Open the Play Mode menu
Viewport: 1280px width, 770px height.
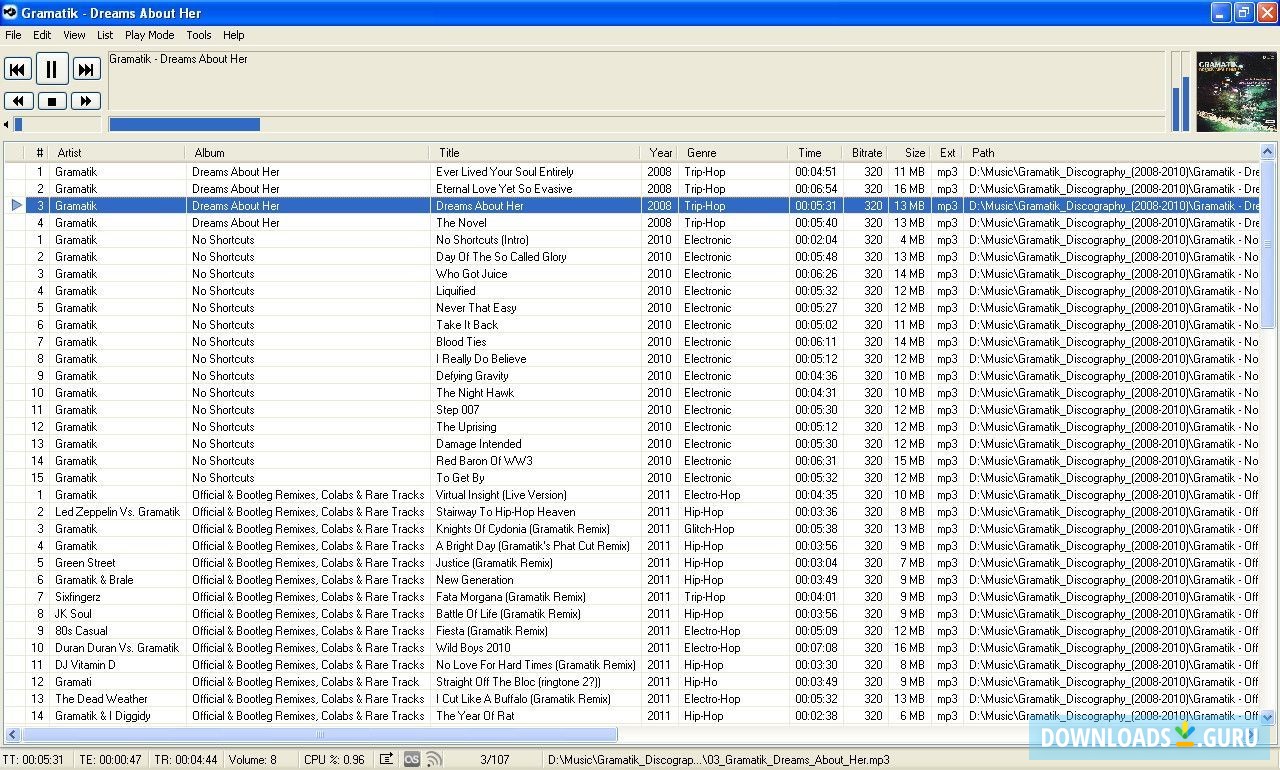[x=149, y=35]
